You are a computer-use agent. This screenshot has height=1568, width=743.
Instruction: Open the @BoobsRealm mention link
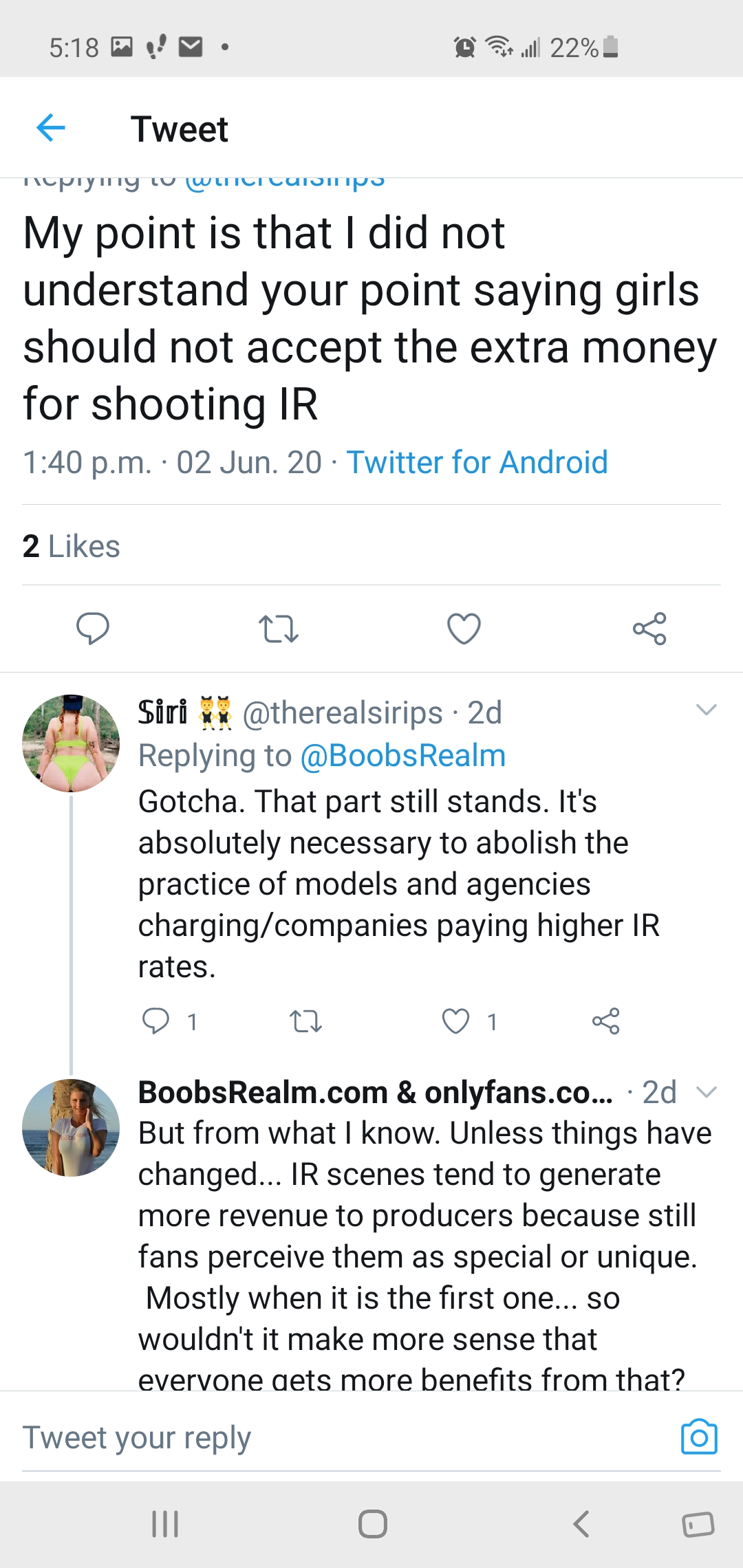click(x=403, y=756)
